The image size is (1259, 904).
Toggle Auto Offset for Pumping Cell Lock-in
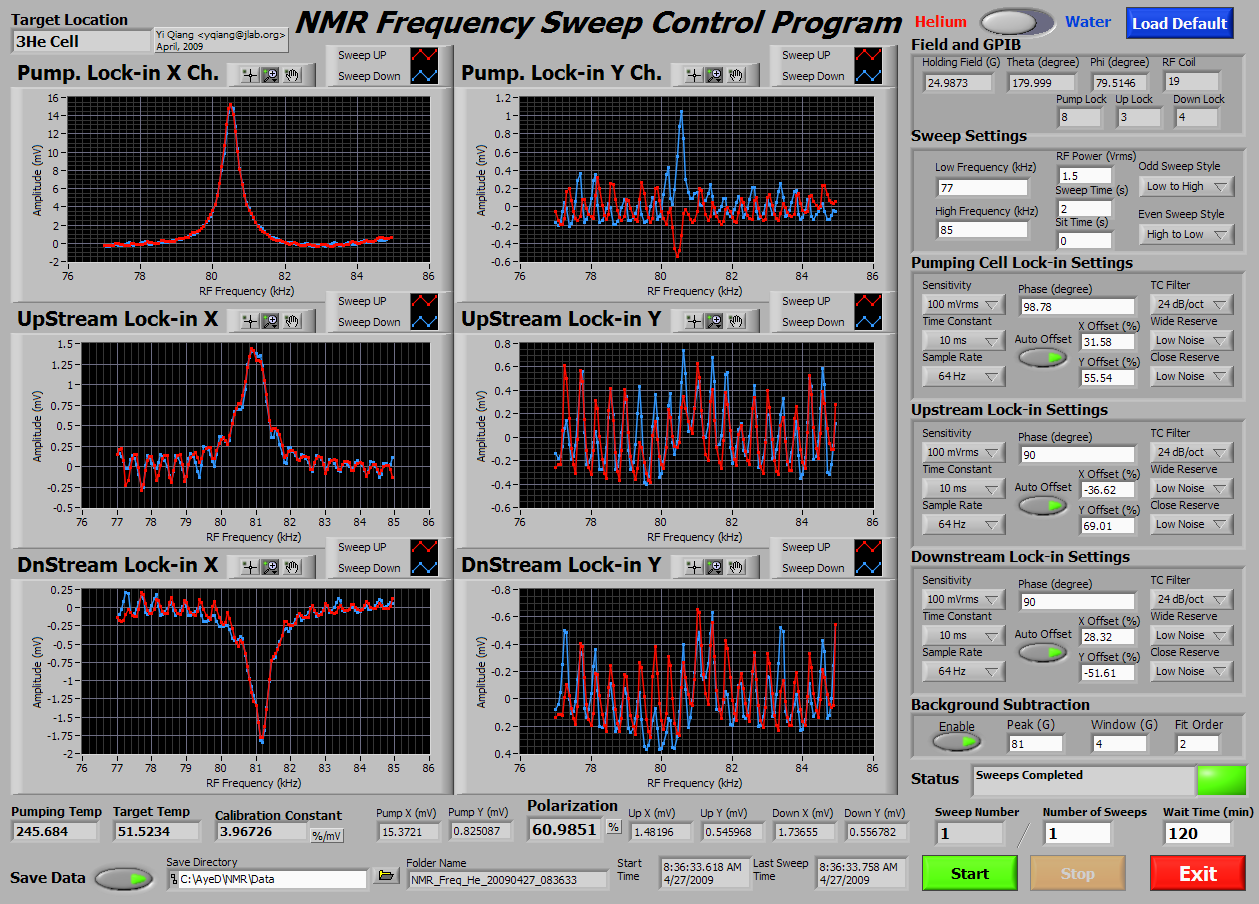[1042, 358]
